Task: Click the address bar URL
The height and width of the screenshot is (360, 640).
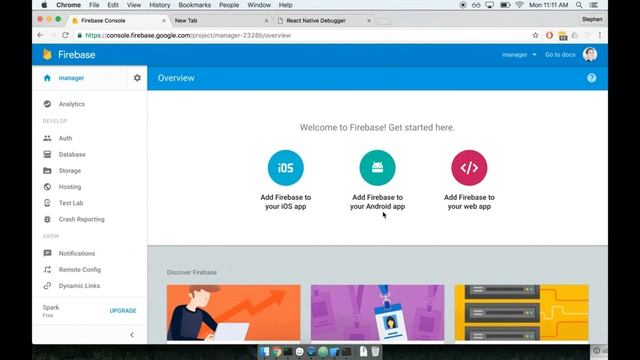Action: coord(188,36)
